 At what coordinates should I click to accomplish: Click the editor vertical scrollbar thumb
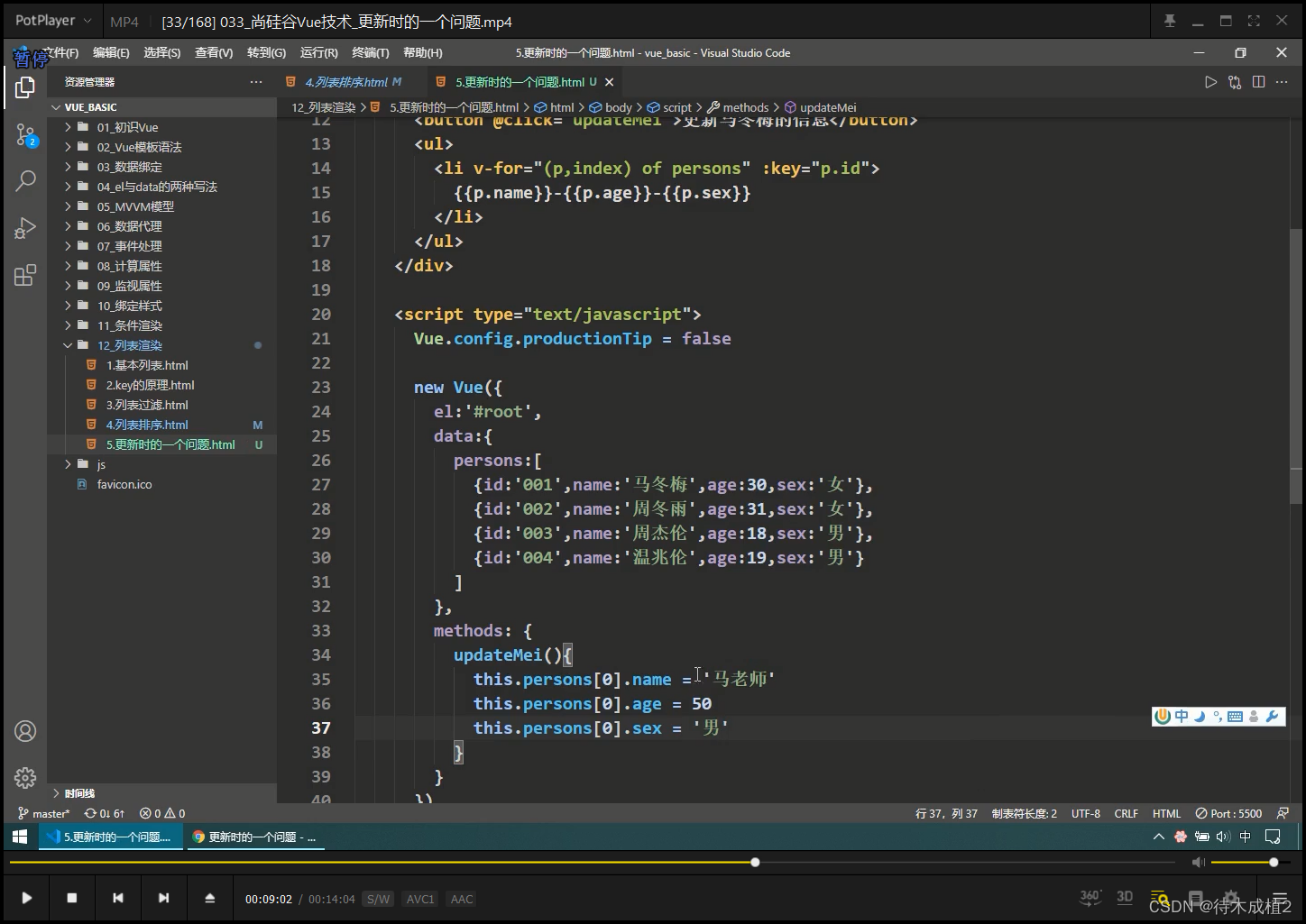1296,365
